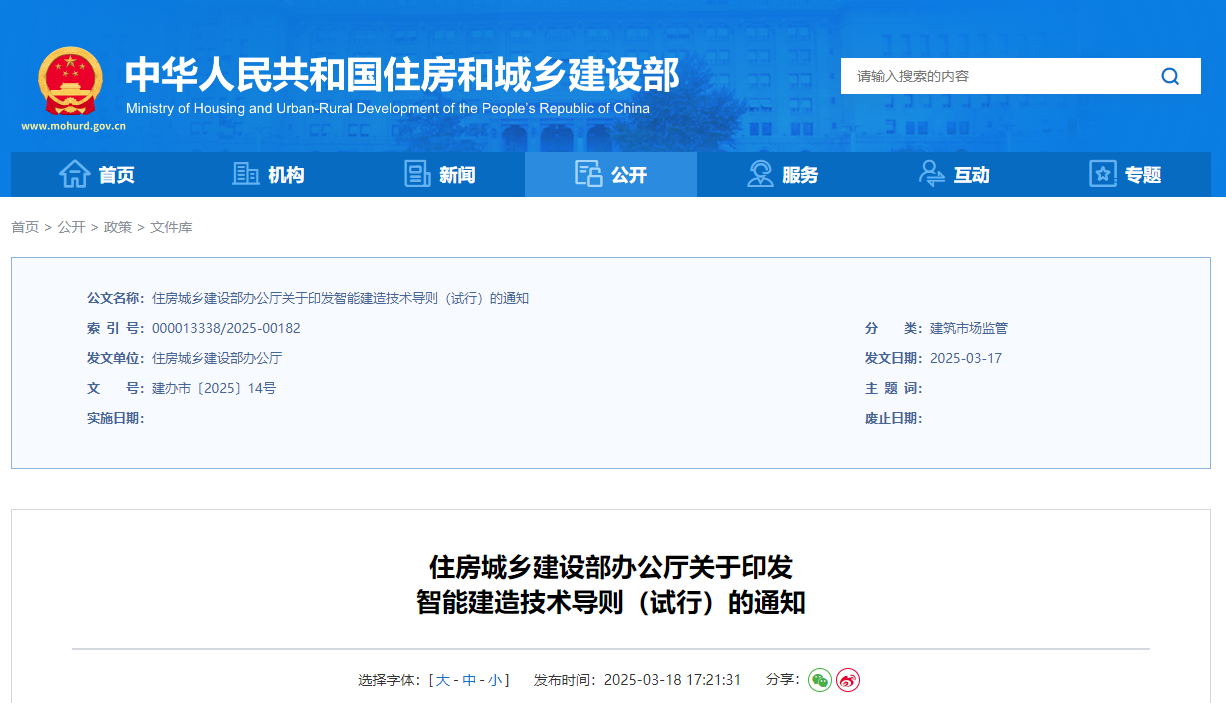Click the star icon beside 专题
Image resolution: width=1226 pixels, height=703 pixels.
click(x=1101, y=173)
